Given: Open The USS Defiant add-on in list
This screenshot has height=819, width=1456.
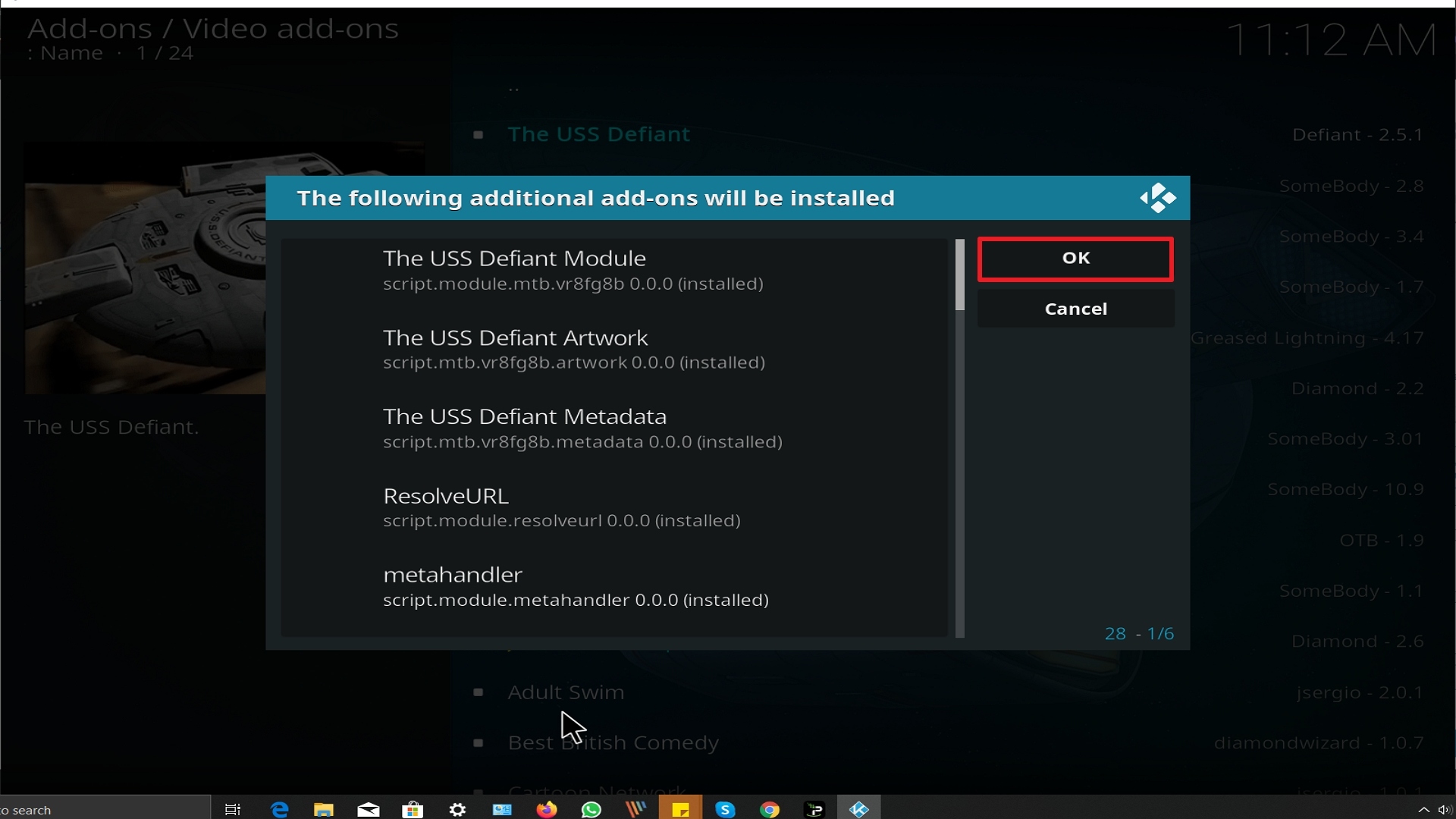Looking at the screenshot, I should click(x=598, y=134).
